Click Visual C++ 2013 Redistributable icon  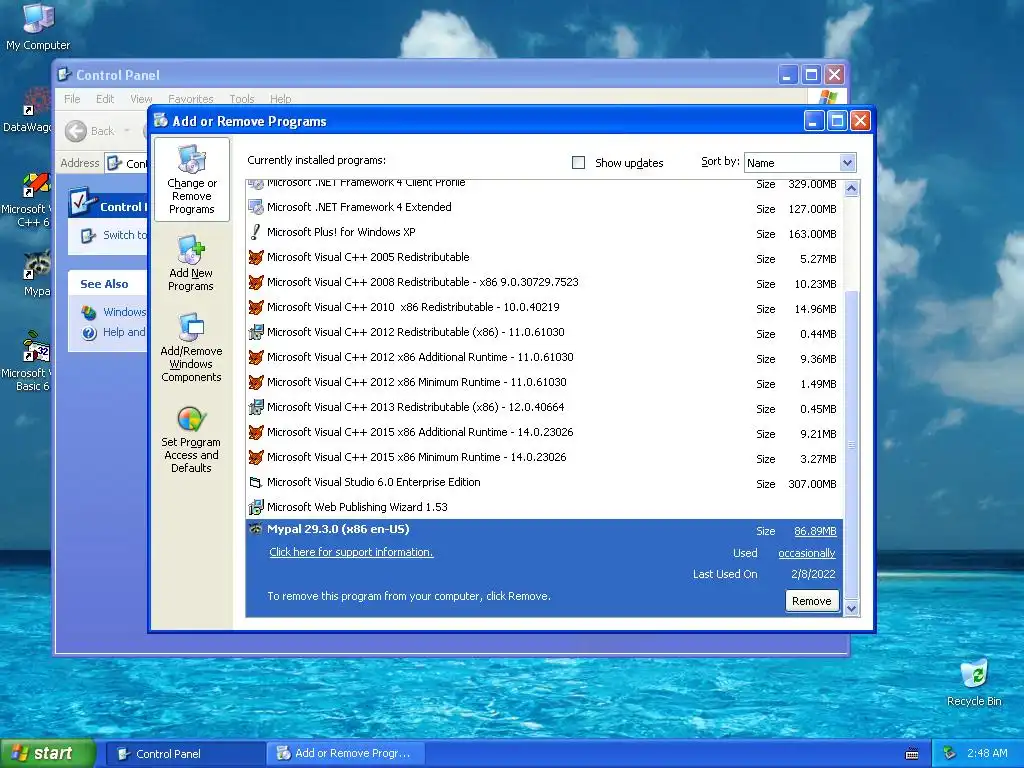[256, 408]
